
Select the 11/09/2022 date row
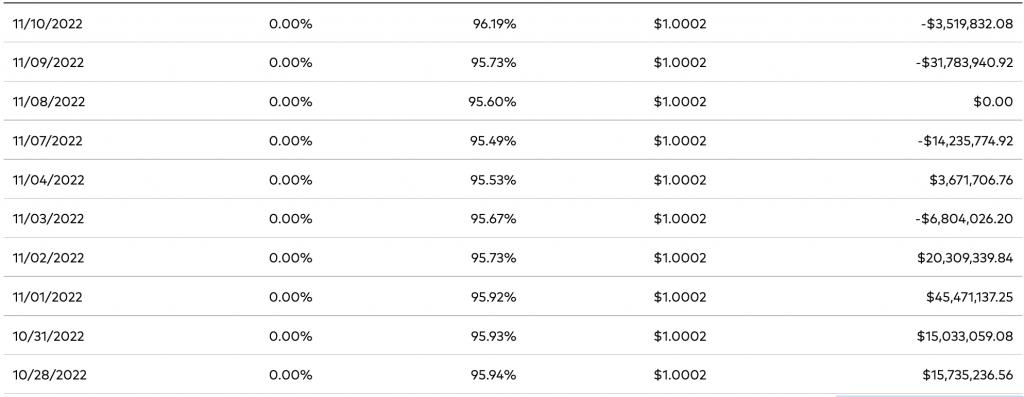(512, 63)
